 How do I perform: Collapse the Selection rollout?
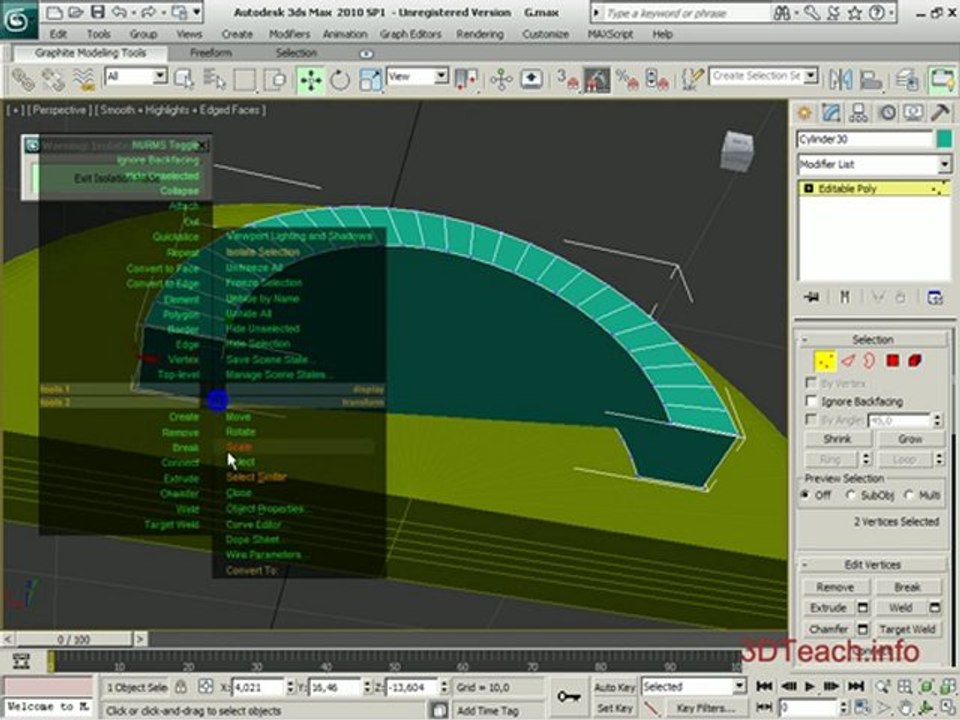point(872,340)
